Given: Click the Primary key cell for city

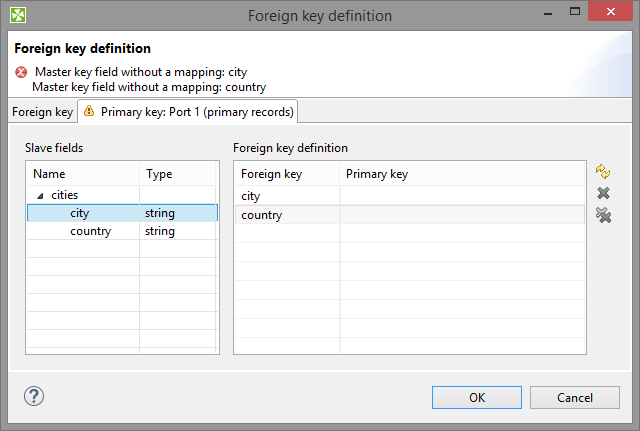Looking at the screenshot, I should [x=460, y=196].
